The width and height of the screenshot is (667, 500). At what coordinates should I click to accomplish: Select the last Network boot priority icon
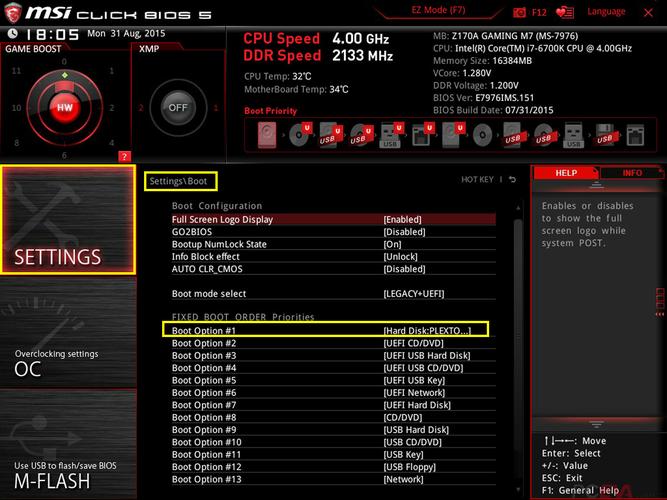[x=635, y=135]
